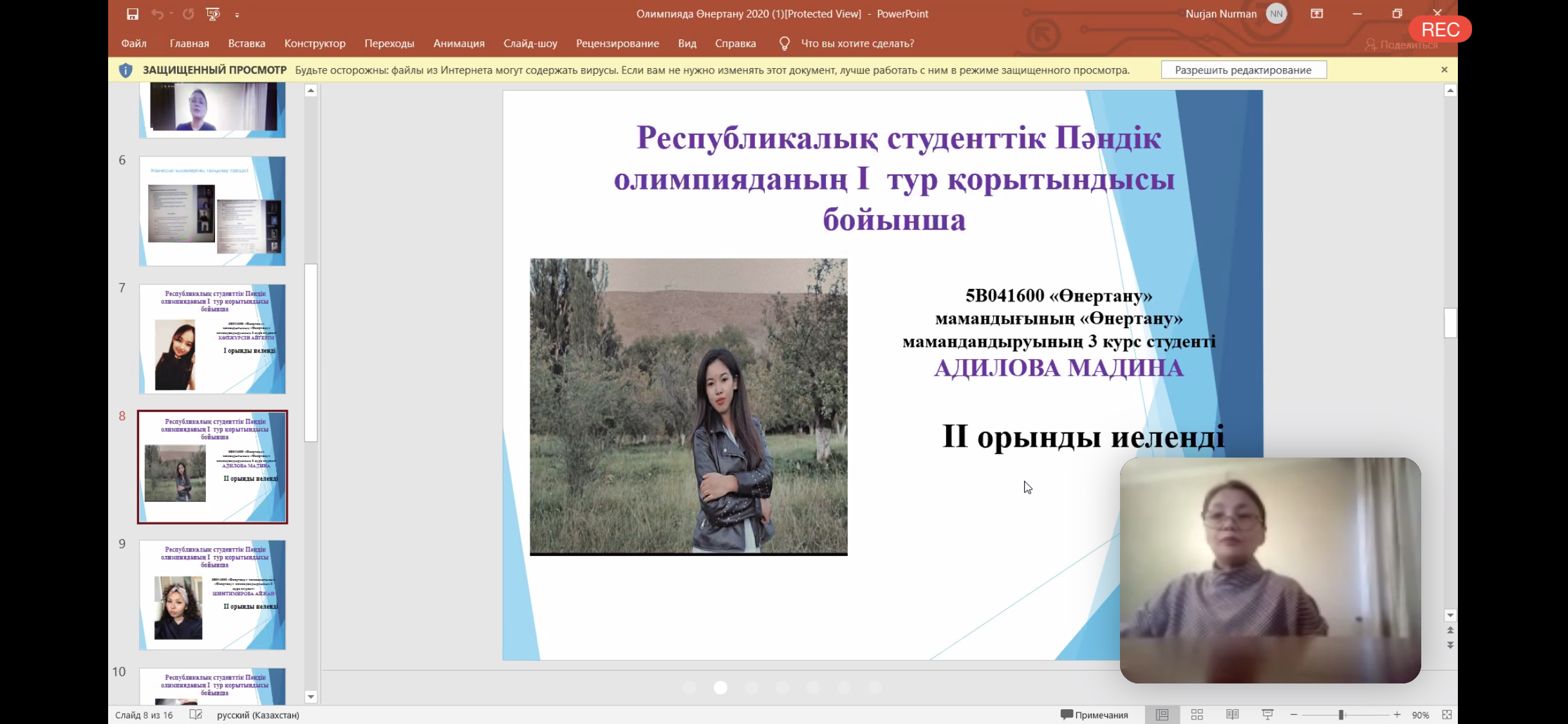This screenshot has width=1568, height=724.
Task: Click the Undo arrow icon
Action: pyautogui.click(x=156, y=14)
